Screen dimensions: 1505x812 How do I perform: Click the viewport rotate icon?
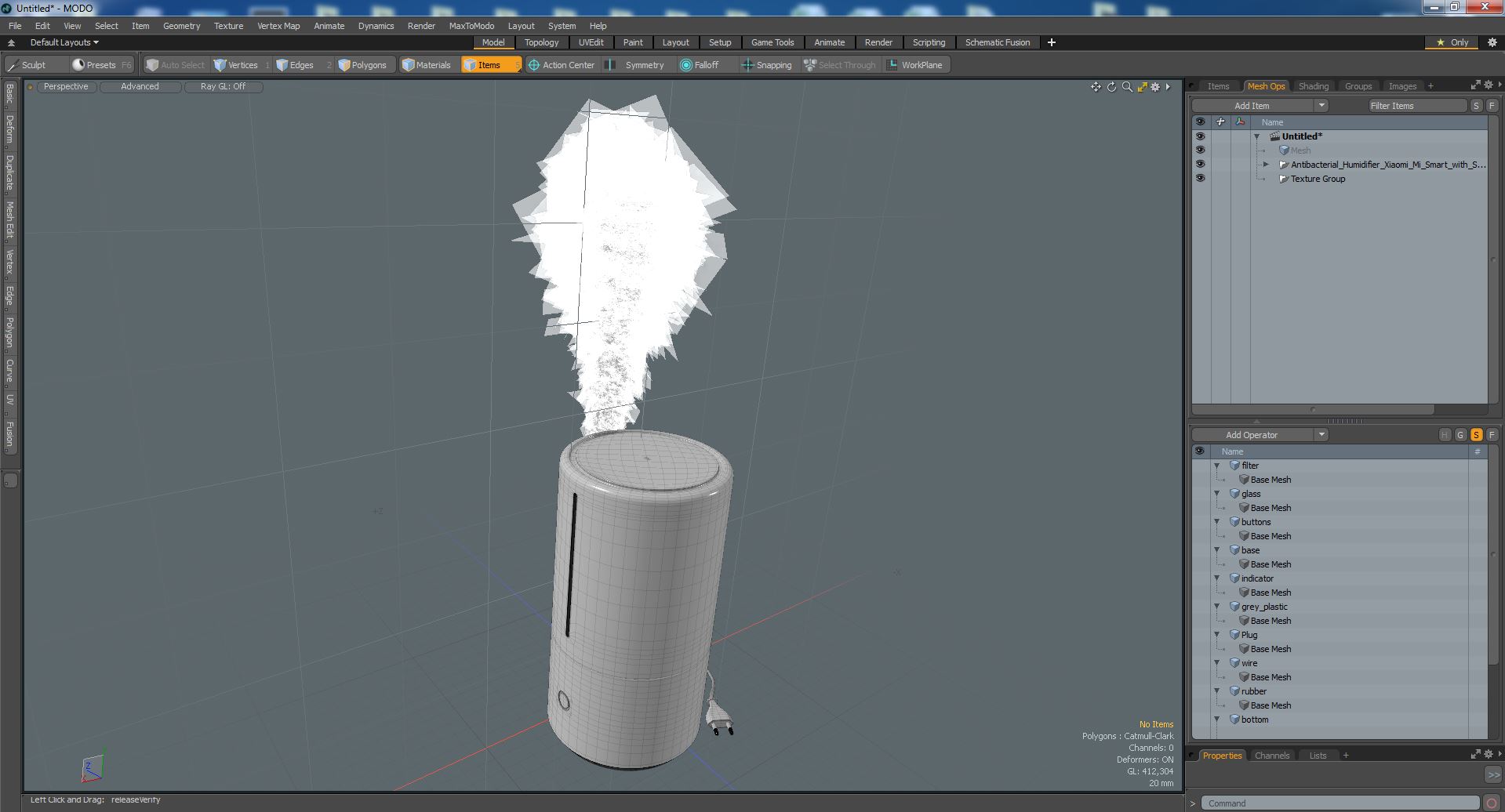tap(1111, 87)
